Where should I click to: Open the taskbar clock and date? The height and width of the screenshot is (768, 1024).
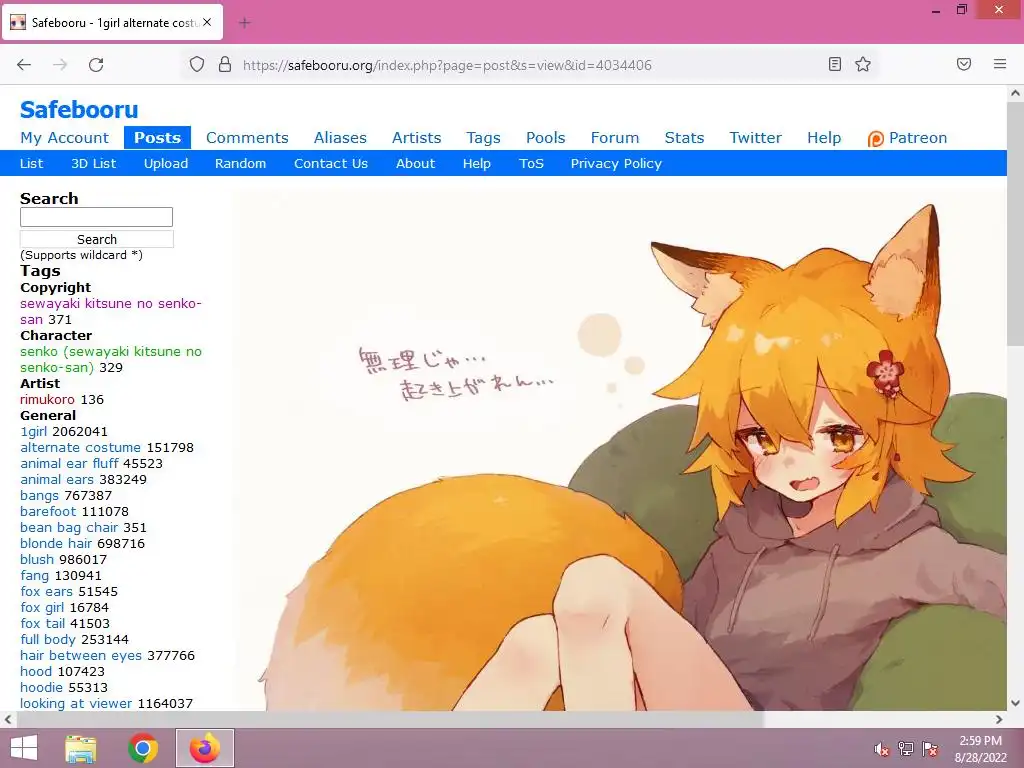tap(980, 748)
